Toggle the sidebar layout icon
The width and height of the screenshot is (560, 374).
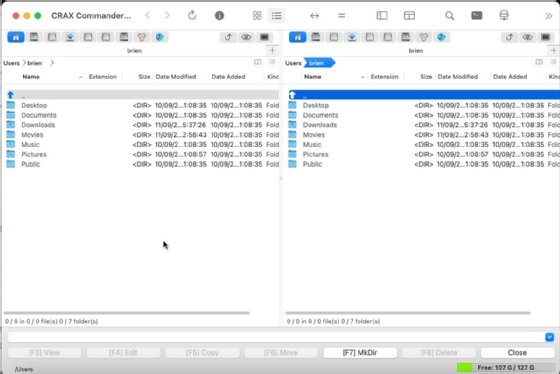(x=382, y=15)
